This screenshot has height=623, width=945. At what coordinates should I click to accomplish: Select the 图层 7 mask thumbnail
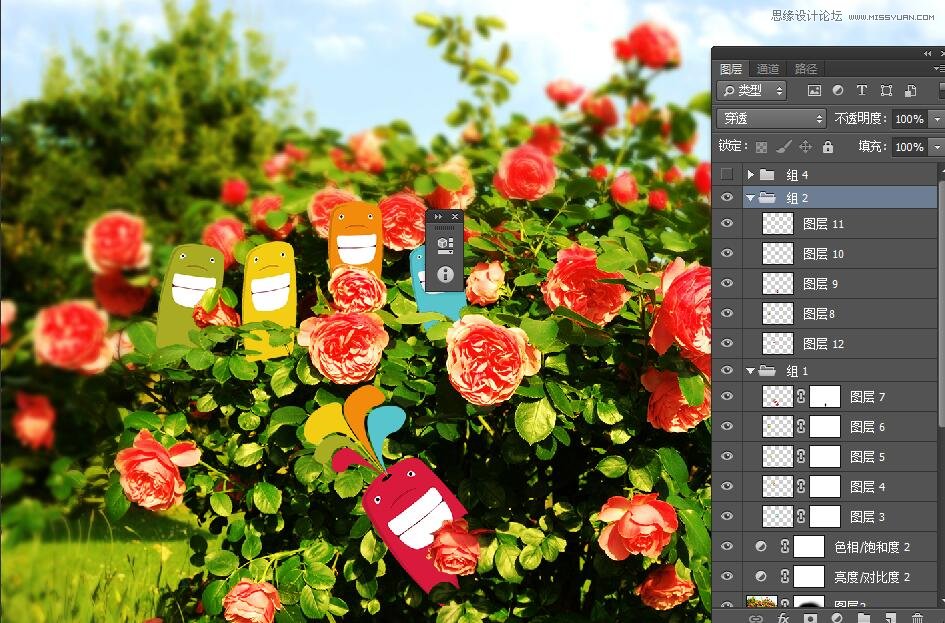tap(824, 396)
